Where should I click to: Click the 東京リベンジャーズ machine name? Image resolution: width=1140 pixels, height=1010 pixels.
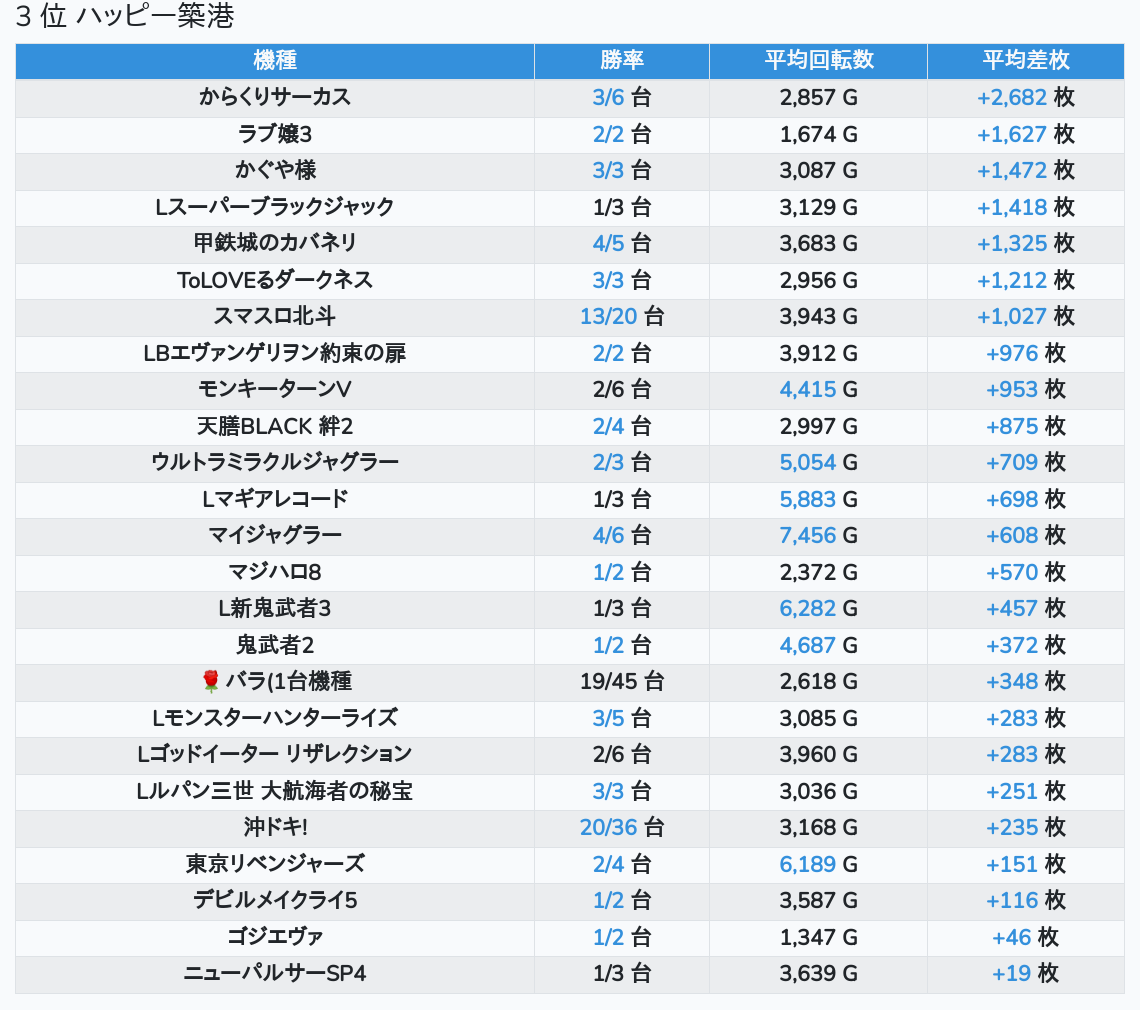coord(275,864)
